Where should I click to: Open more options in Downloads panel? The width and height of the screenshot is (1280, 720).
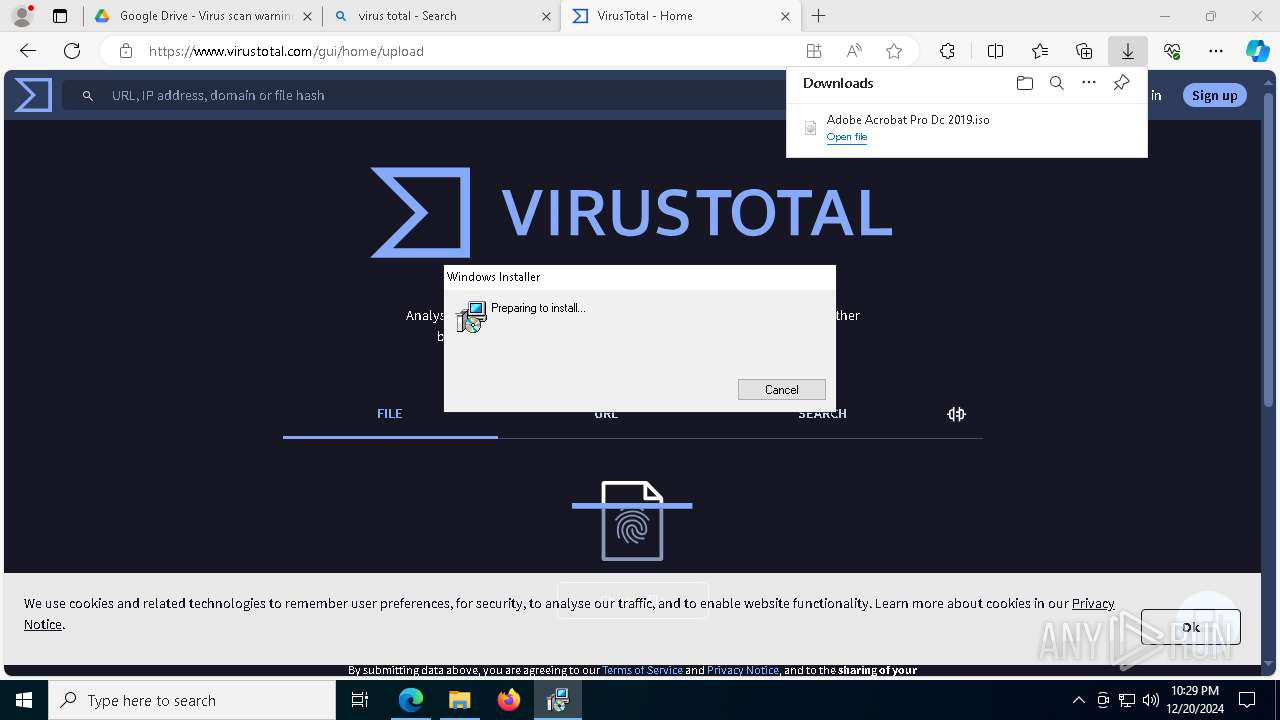pyautogui.click(x=1089, y=83)
